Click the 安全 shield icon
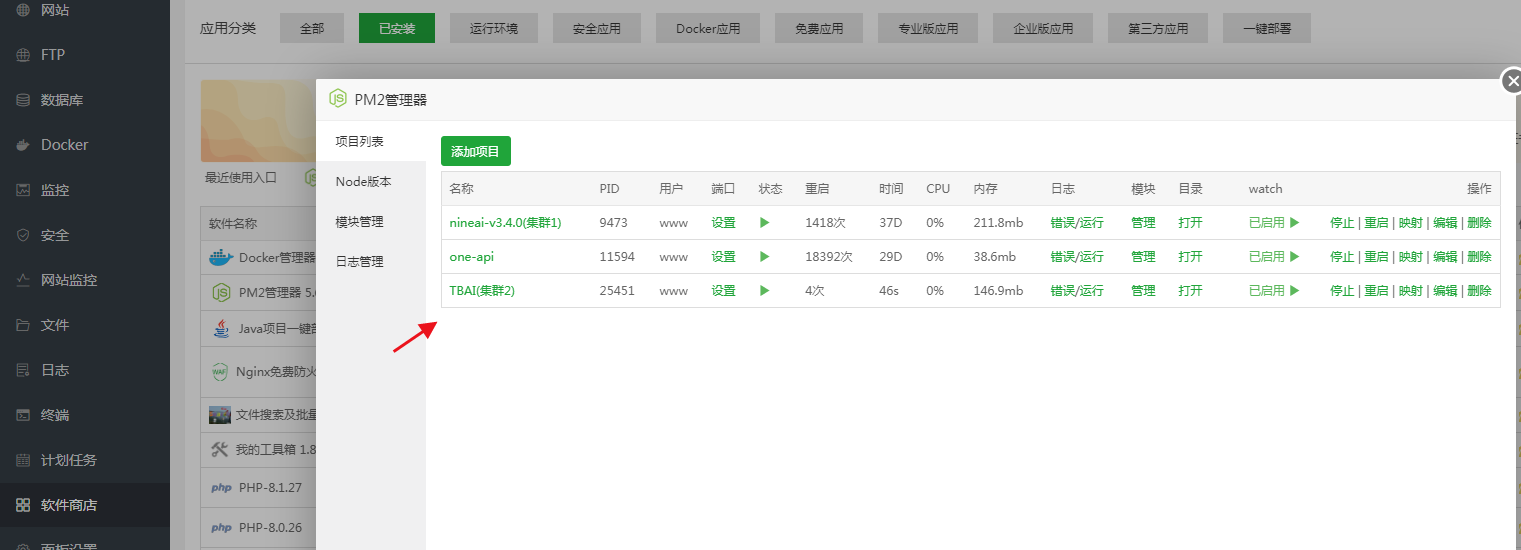 23,235
